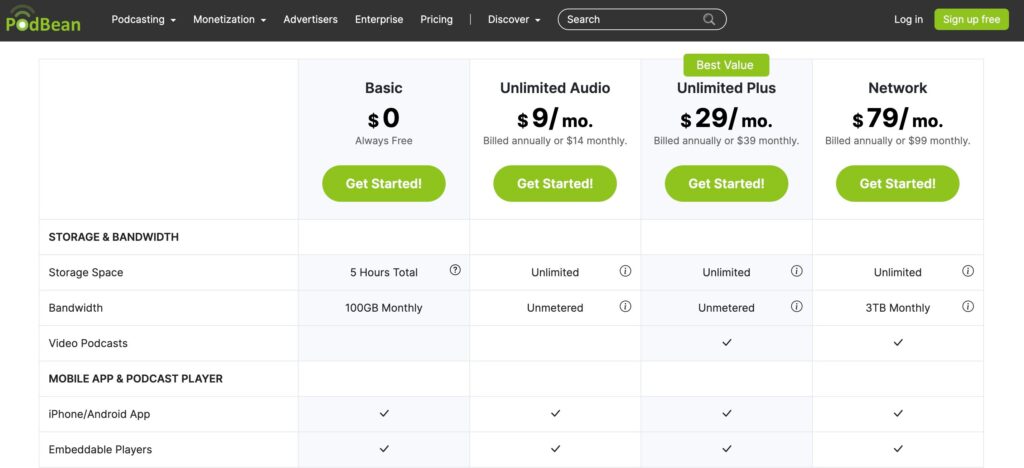Click iPhone/Android App checkmark under Unlimited Plus

(x=726, y=413)
